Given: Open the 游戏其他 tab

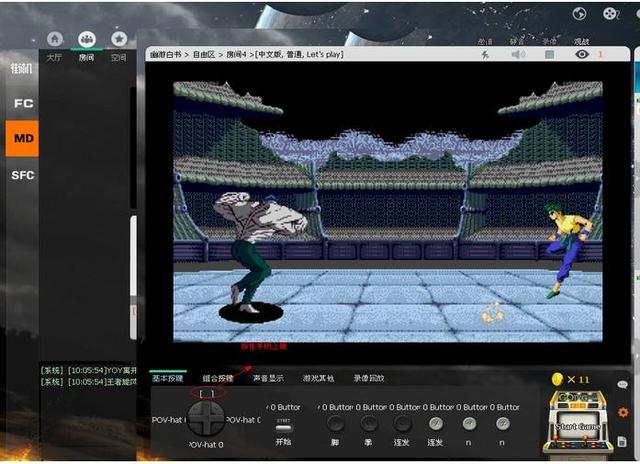Looking at the screenshot, I should pos(318,378).
